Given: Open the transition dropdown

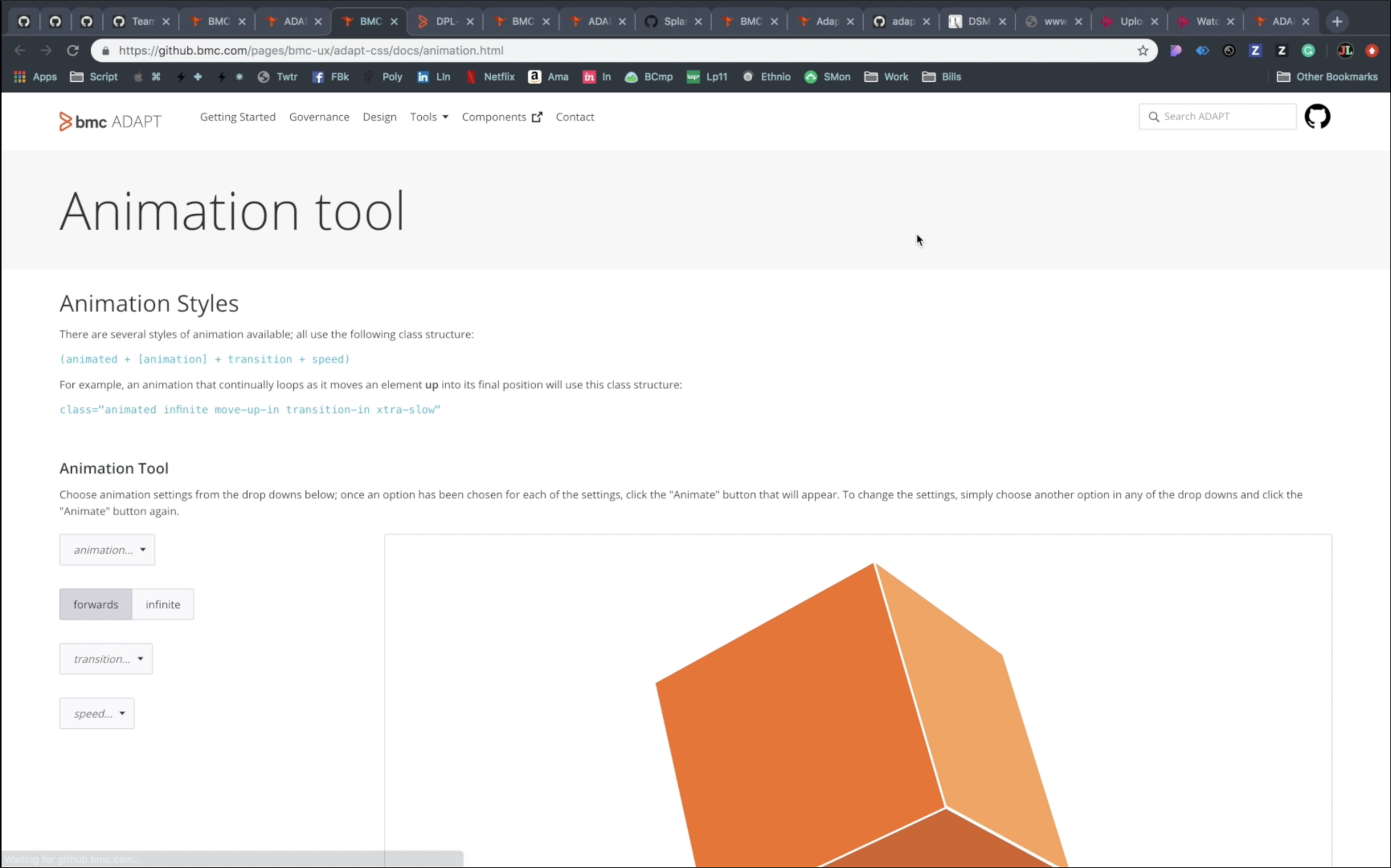Looking at the screenshot, I should tap(106, 658).
